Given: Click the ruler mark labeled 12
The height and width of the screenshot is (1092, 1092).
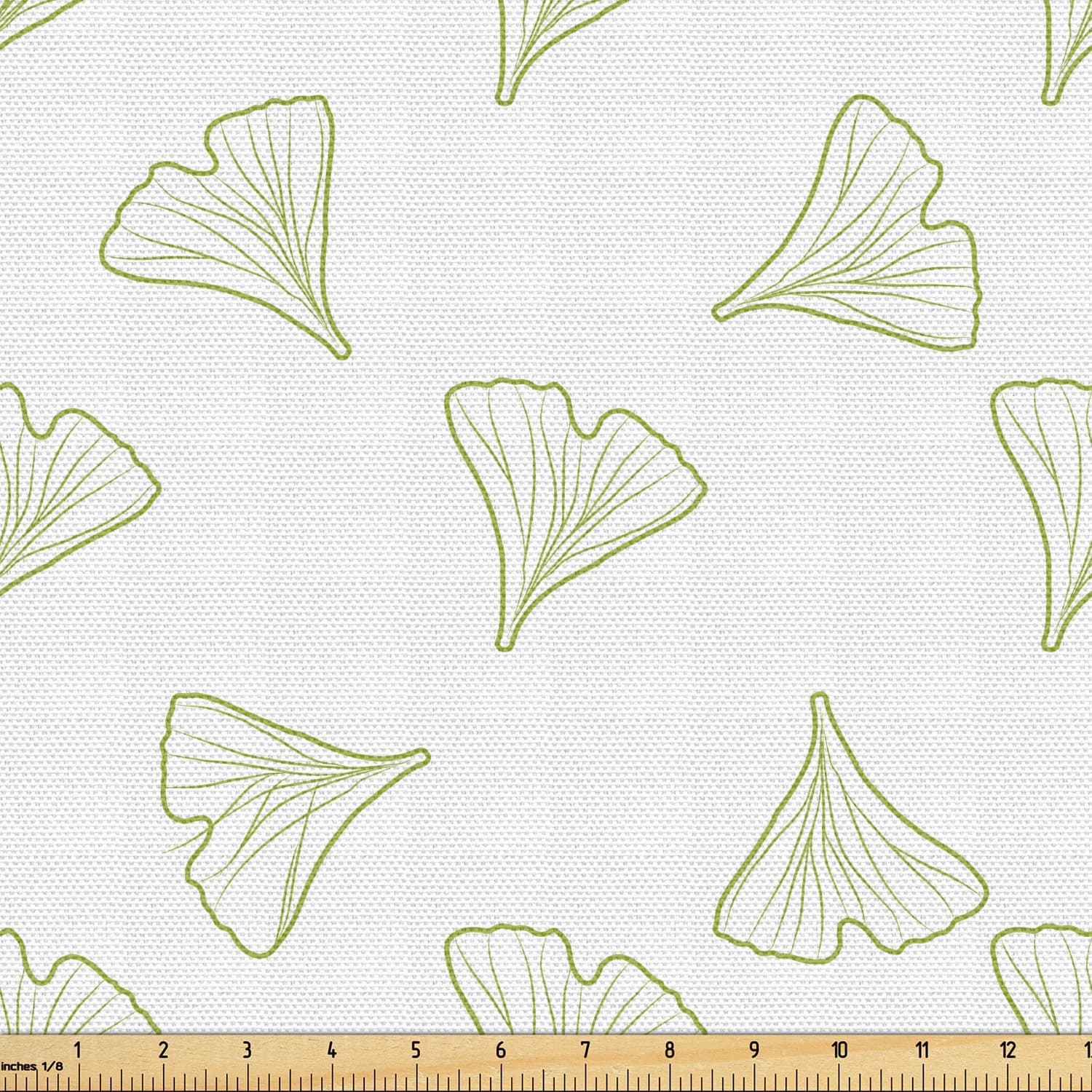Looking at the screenshot, I should point(1008,1050).
